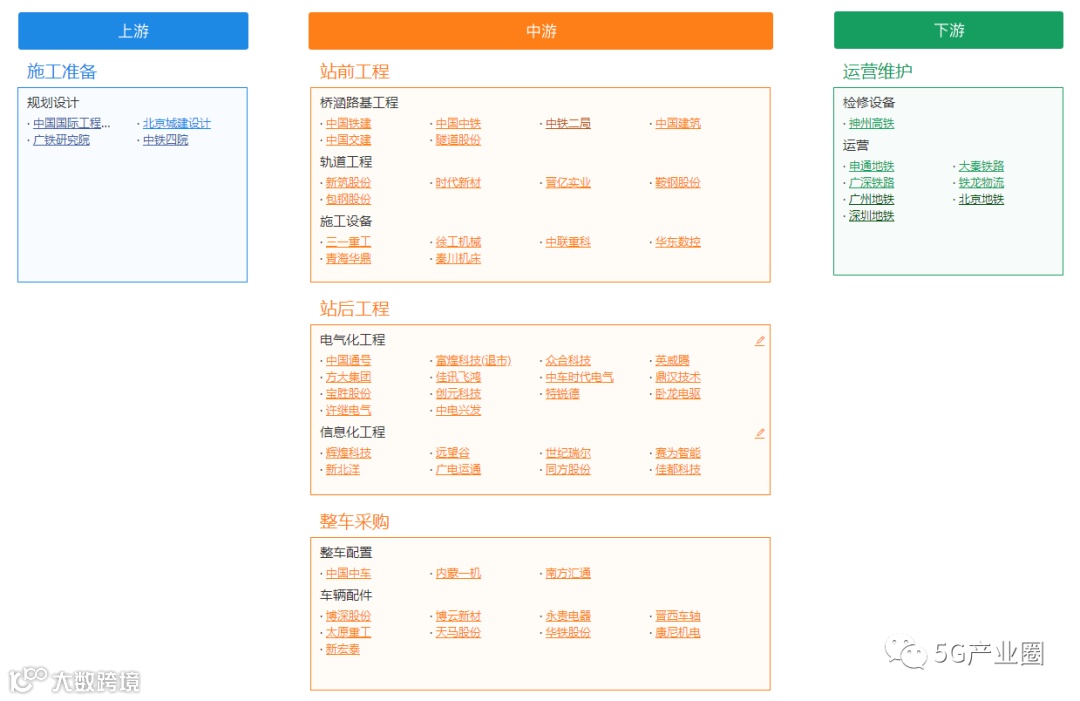Click the 中电兴发 link

(x=458, y=410)
